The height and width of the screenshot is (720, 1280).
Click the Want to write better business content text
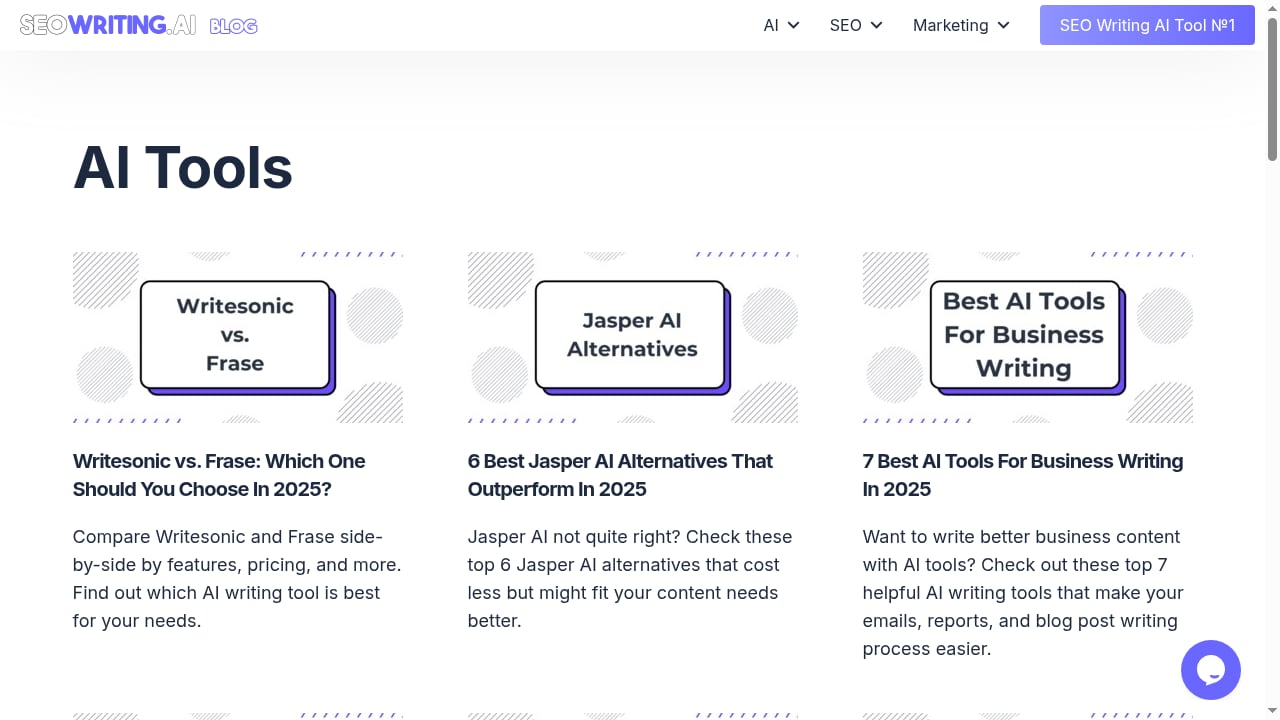coord(1023,593)
